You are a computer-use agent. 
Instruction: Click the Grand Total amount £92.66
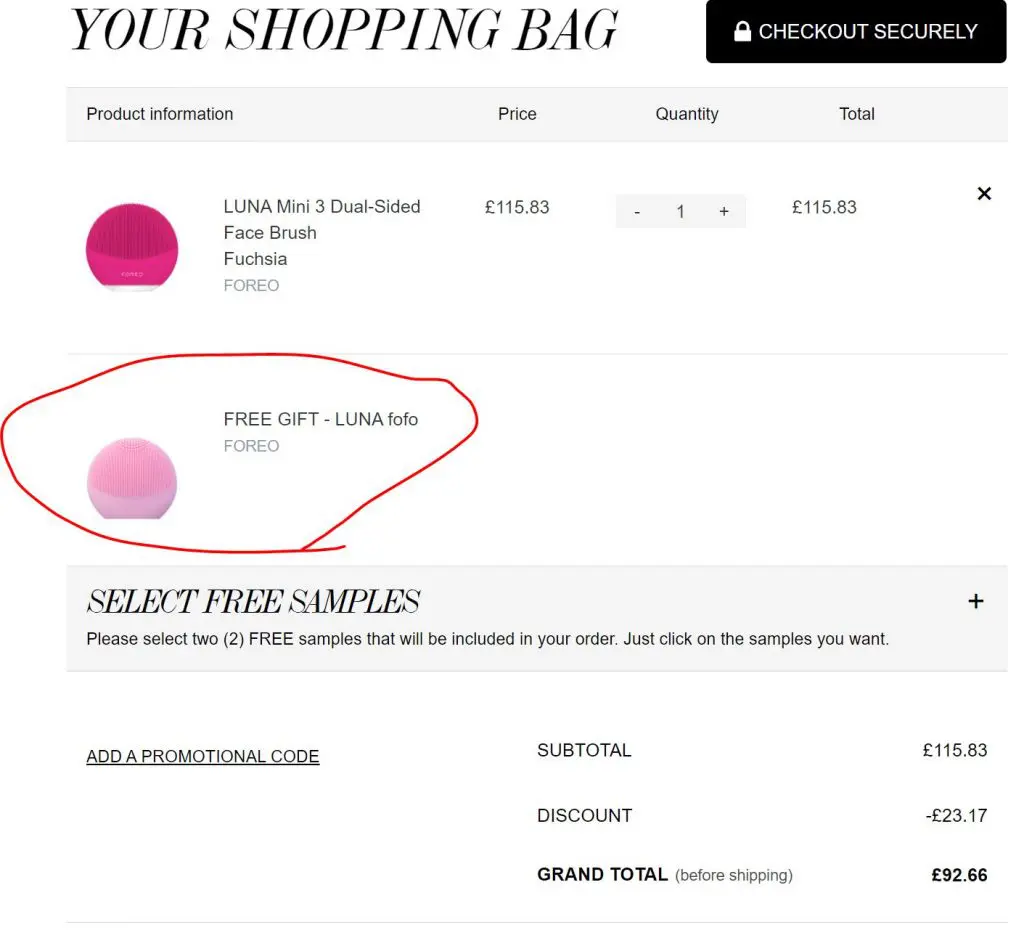(959, 875)
